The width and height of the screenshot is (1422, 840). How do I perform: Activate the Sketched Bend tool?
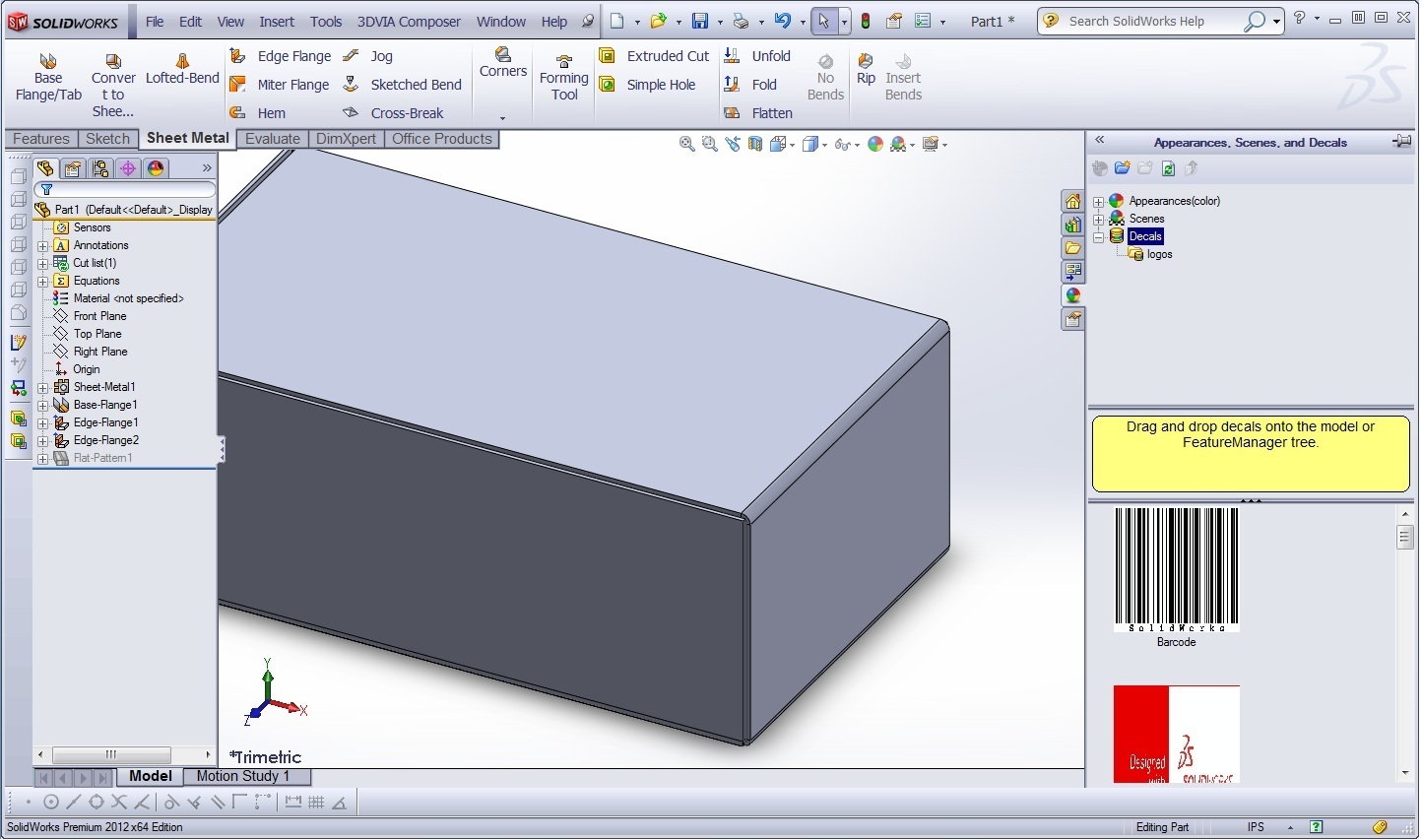(402, 85)
